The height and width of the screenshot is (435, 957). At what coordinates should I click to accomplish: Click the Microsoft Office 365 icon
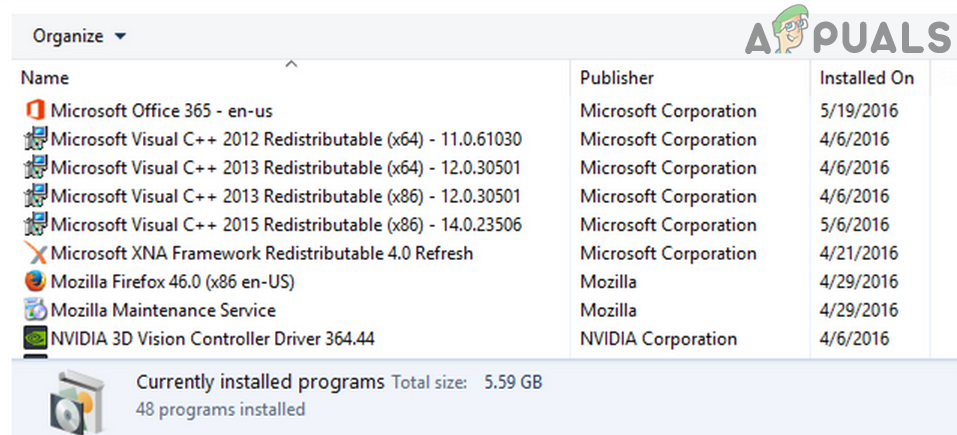(x=35, y=111)
